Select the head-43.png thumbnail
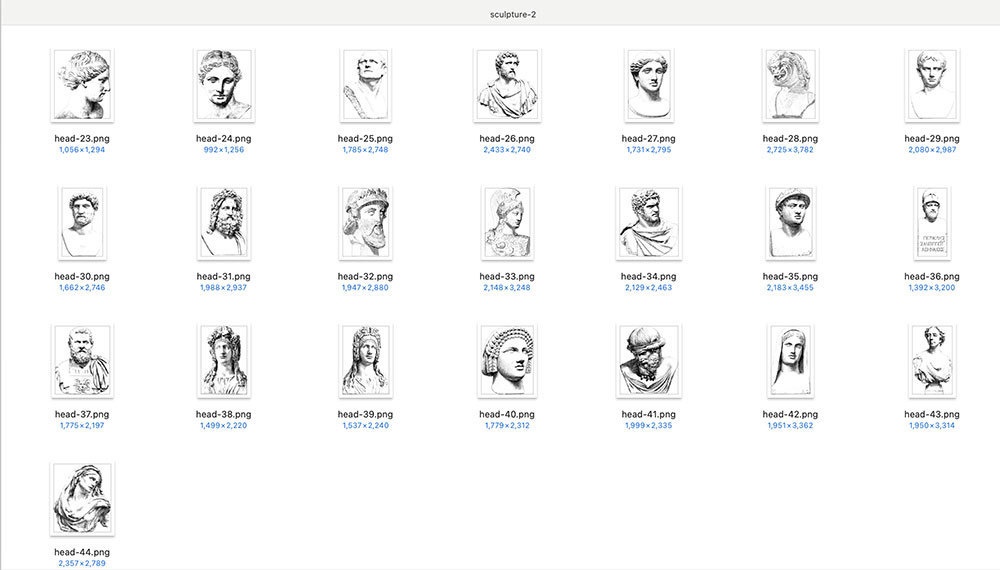Viewport: 1000px width, 570px height. coord(932,362)
